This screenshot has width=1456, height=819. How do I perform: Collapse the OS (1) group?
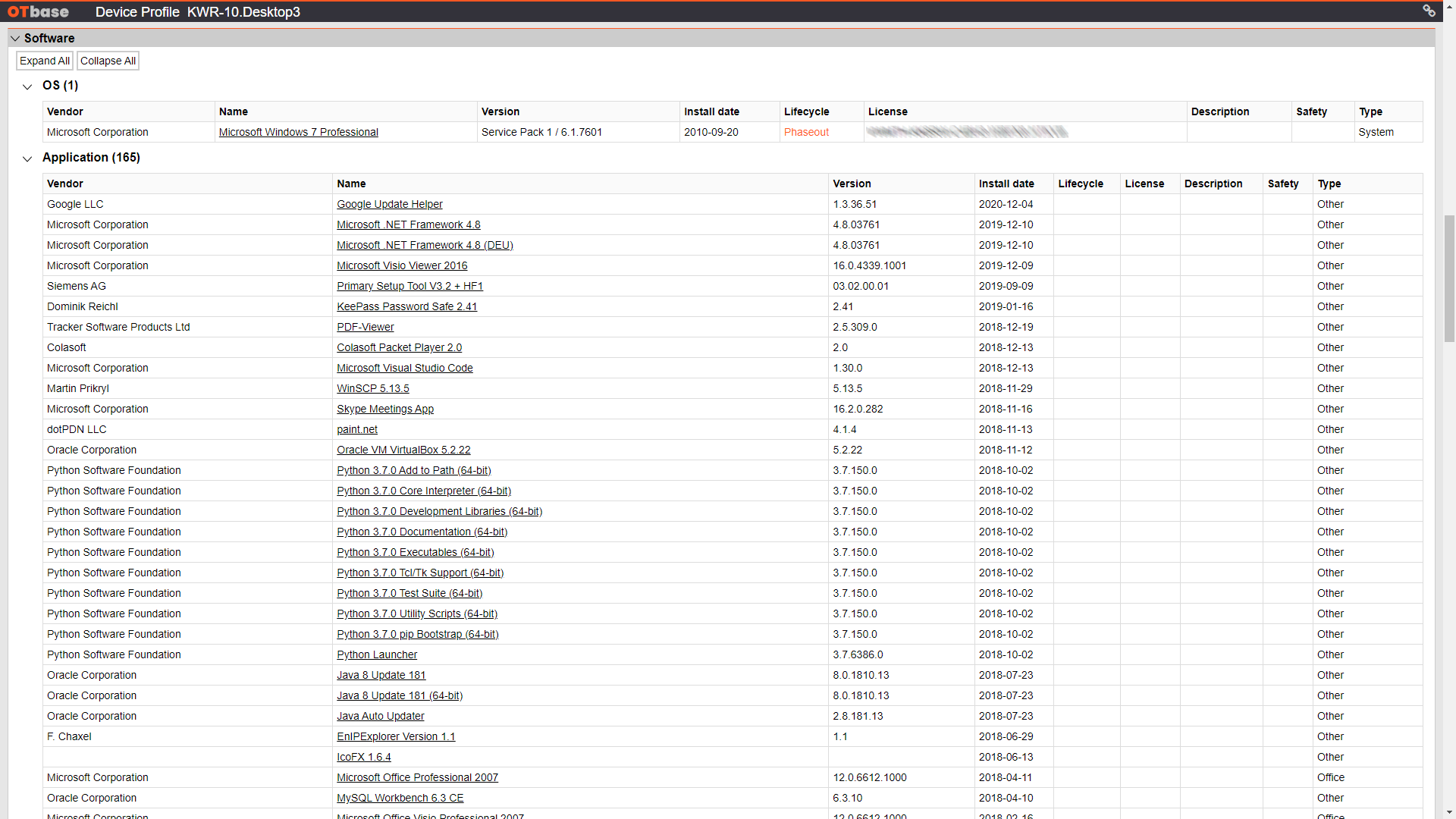coord(27,86)
